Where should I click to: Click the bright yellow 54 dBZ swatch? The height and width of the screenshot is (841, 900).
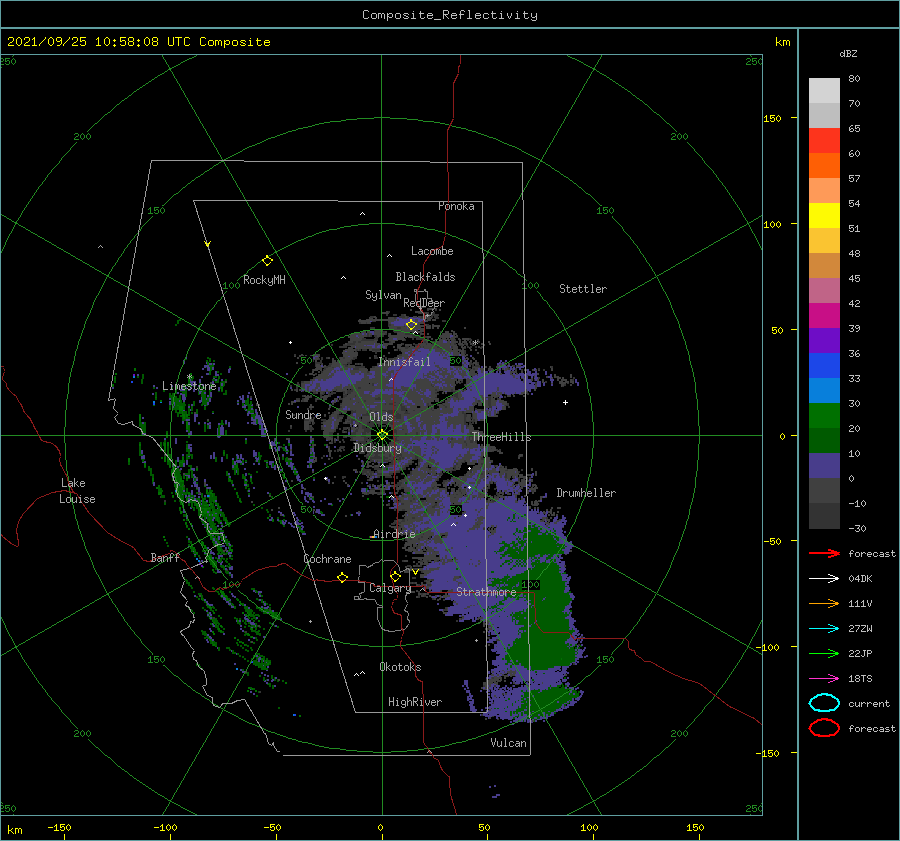pos(824,216)
